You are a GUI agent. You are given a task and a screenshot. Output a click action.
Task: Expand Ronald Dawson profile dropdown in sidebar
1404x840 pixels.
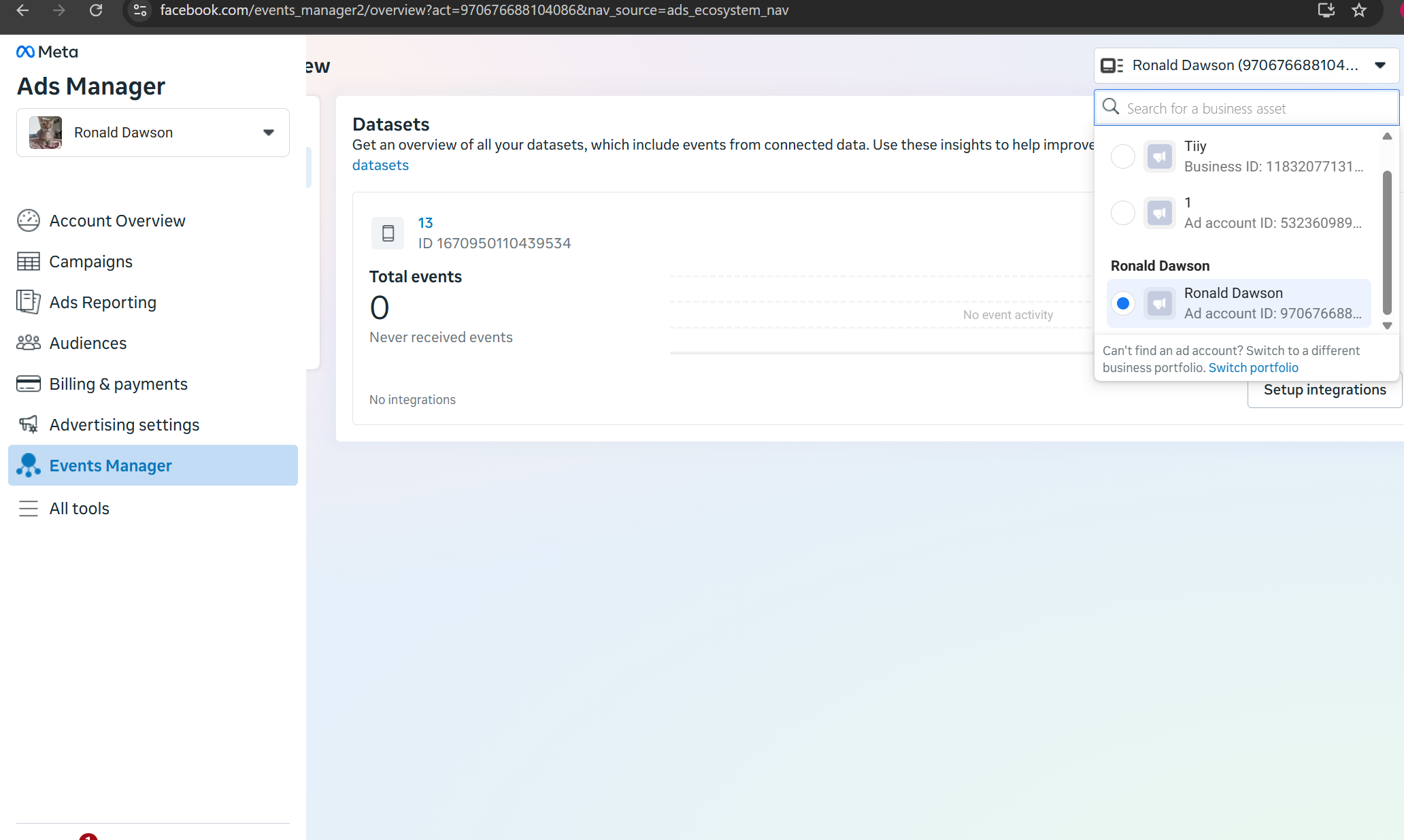(x=268, y=133)
